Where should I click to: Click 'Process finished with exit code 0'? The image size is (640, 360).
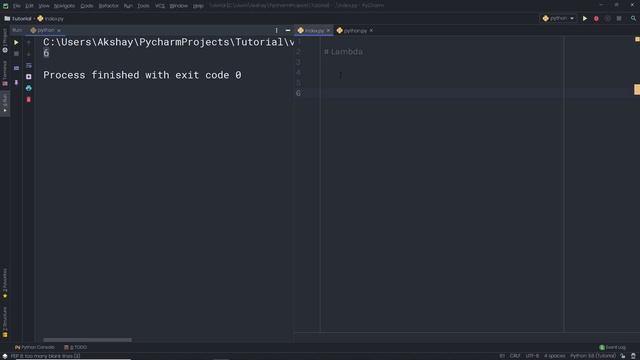click(x=142, y=75)
